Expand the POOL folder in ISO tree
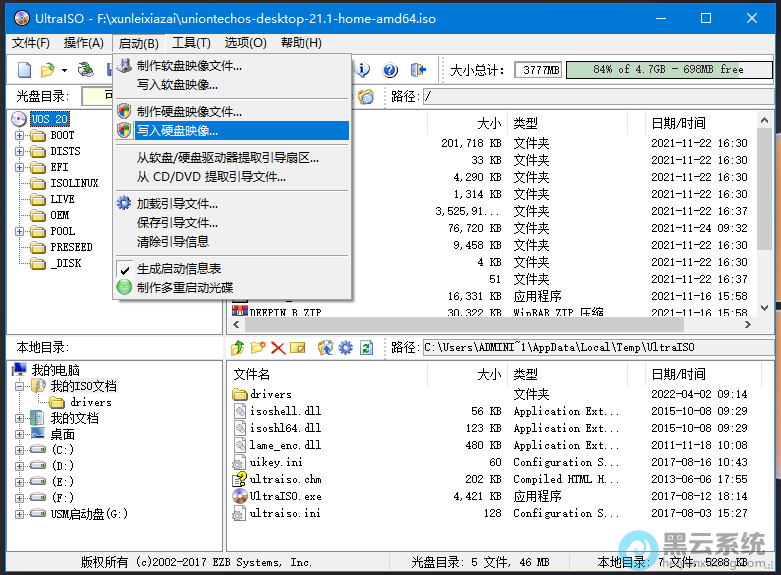This screenshot has width=781, height=575. pos(19,231)
